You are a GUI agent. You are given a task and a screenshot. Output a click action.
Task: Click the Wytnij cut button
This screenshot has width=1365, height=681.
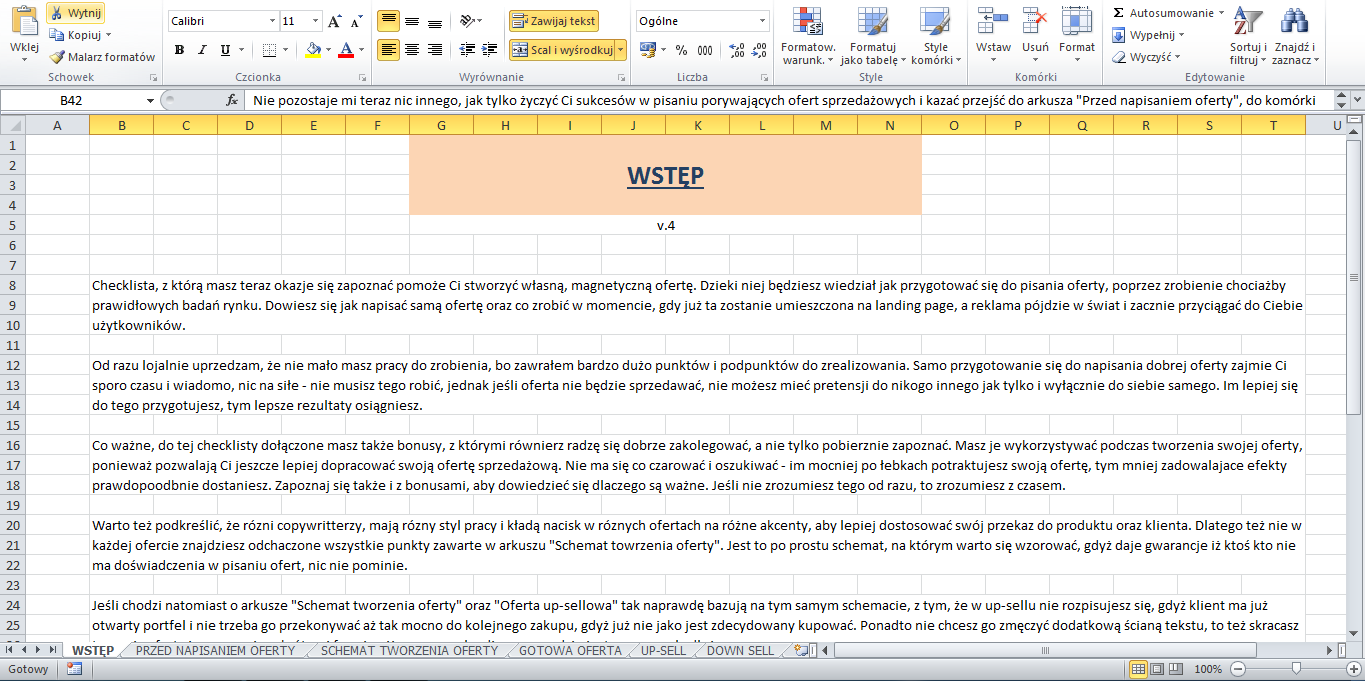click(76, 13)
